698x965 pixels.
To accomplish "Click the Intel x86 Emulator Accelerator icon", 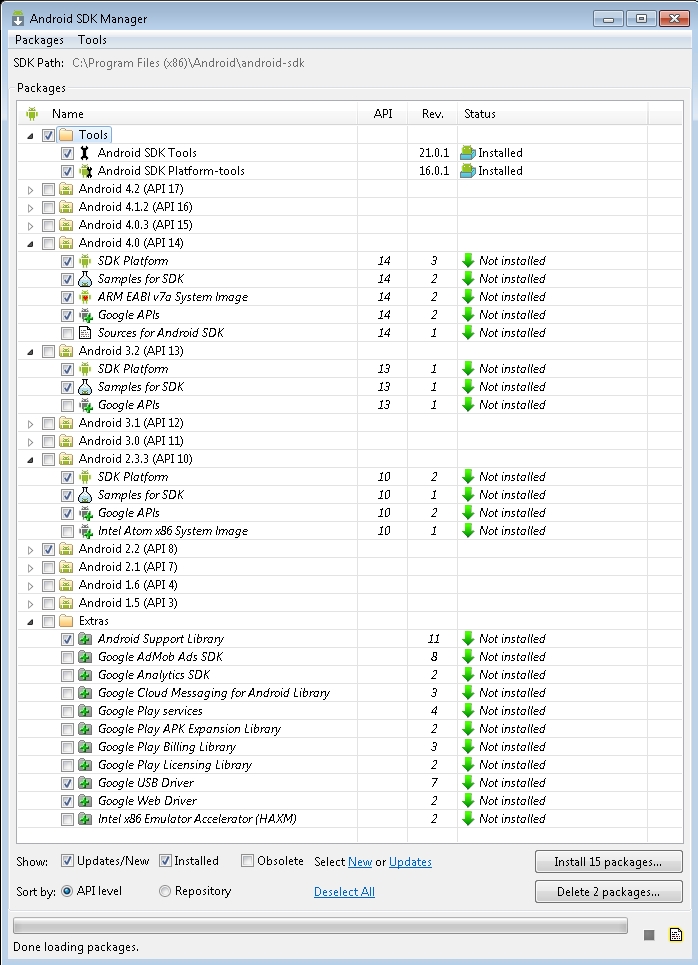I will click(x=86, y=819).
